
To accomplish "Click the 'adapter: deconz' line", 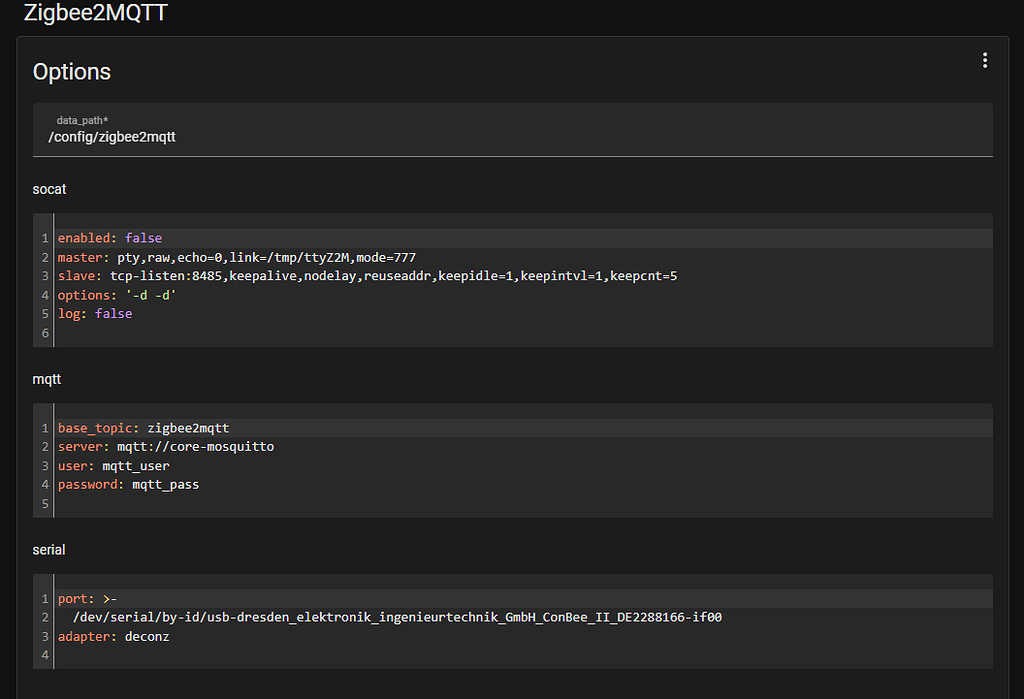I will [x=114, y=636].
